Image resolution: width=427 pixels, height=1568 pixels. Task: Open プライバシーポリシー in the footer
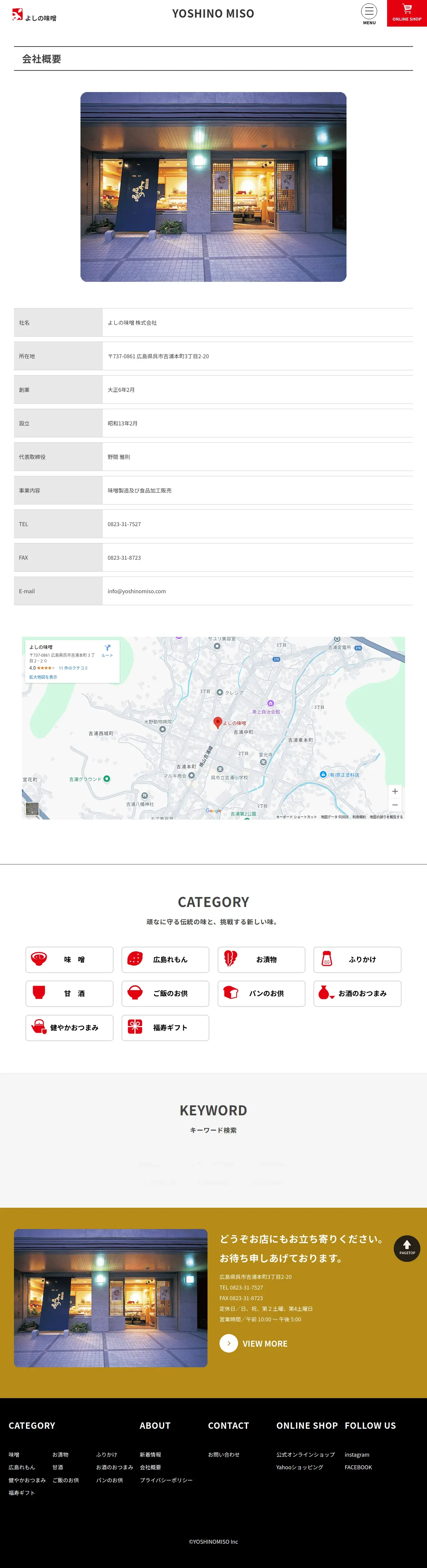click(x=166, y=1480)
